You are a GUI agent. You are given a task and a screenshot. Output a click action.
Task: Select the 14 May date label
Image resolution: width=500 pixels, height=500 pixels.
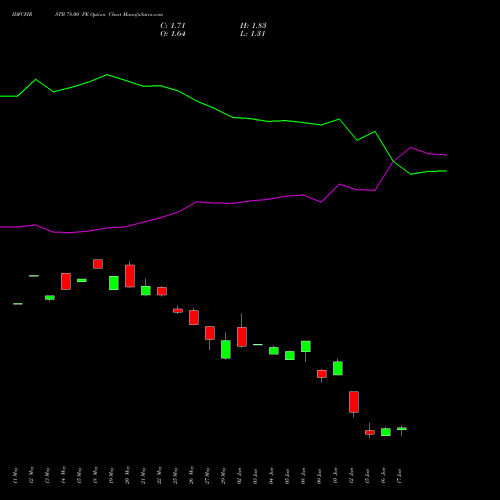[63, 475]
